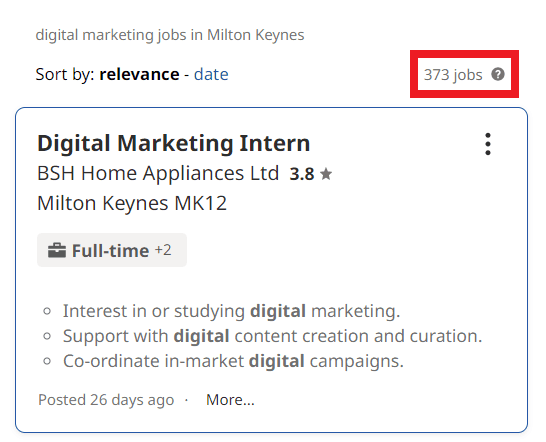Sort results by date
This screenshot has height=442, width=546.
tap(211, 74)
